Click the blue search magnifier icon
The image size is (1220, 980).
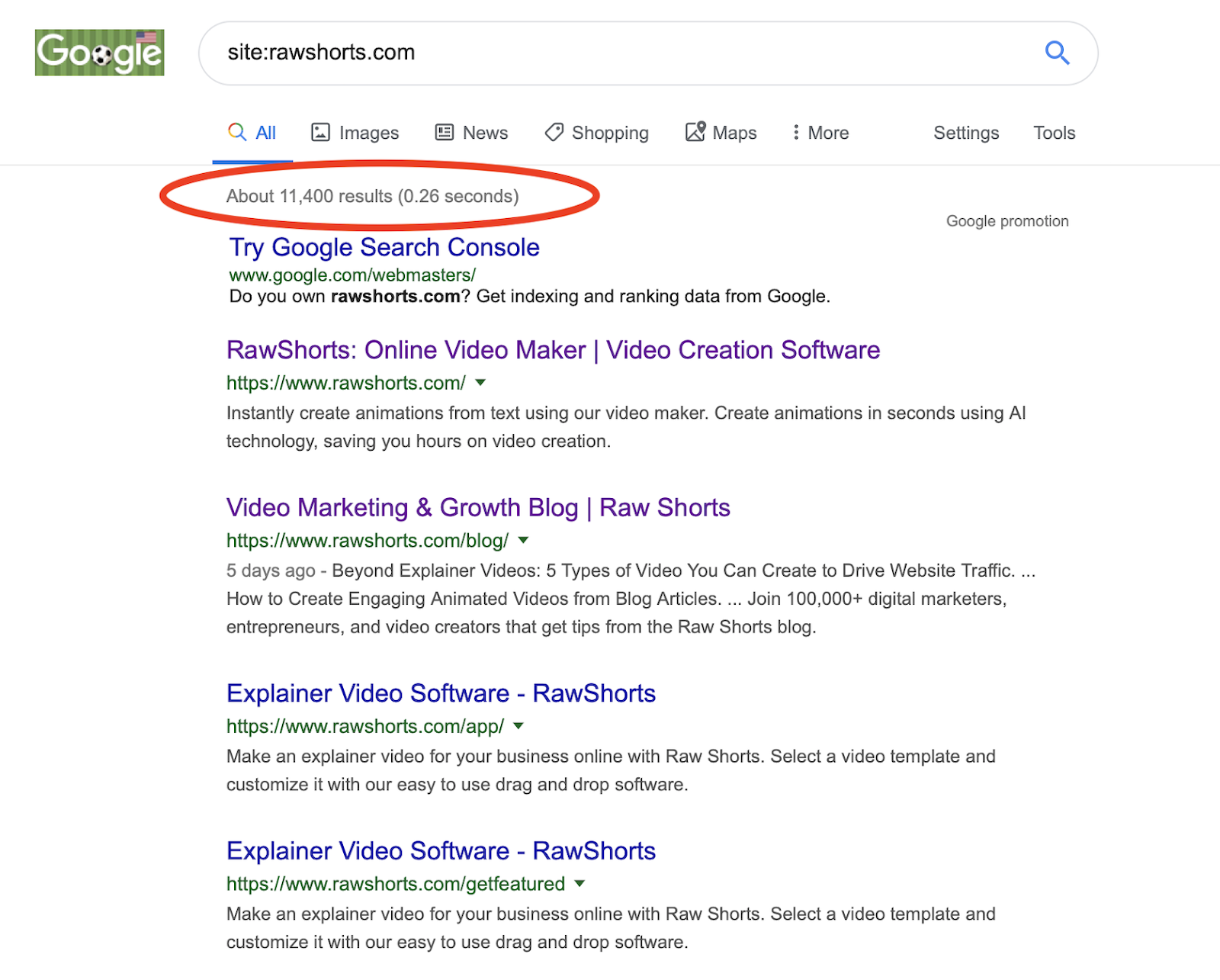click(1057, 53)
